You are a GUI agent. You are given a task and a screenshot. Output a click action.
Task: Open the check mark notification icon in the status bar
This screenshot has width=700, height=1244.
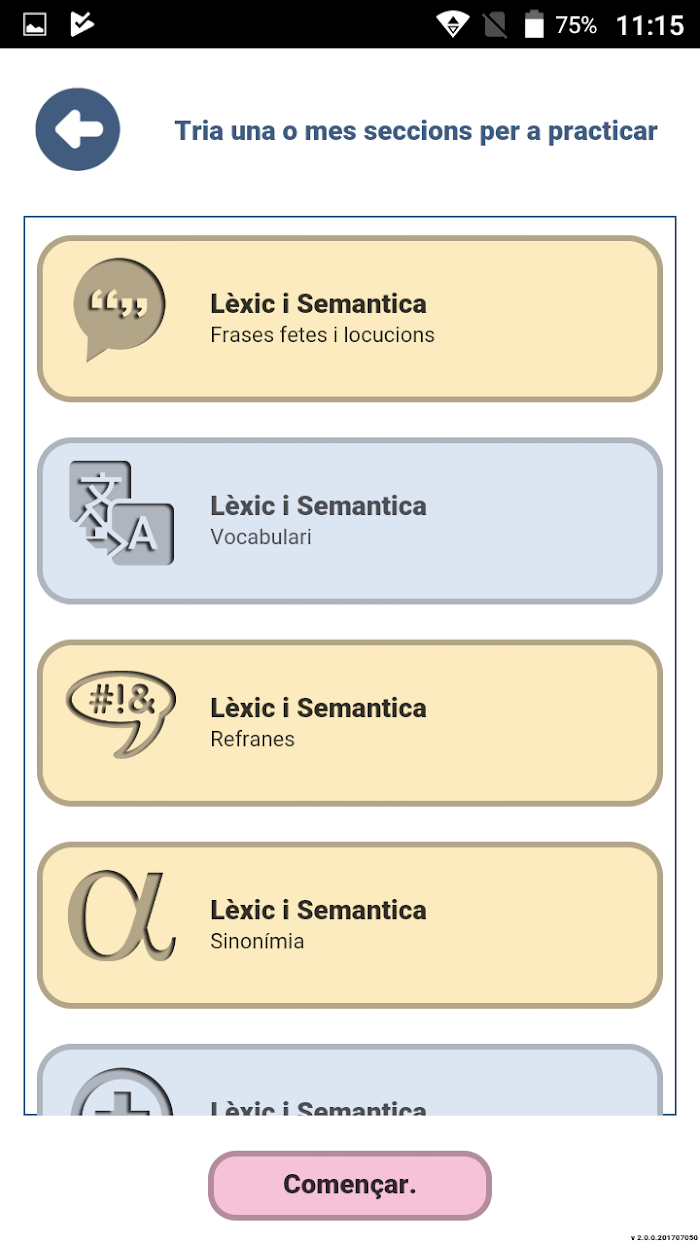(x=82, y=25)
